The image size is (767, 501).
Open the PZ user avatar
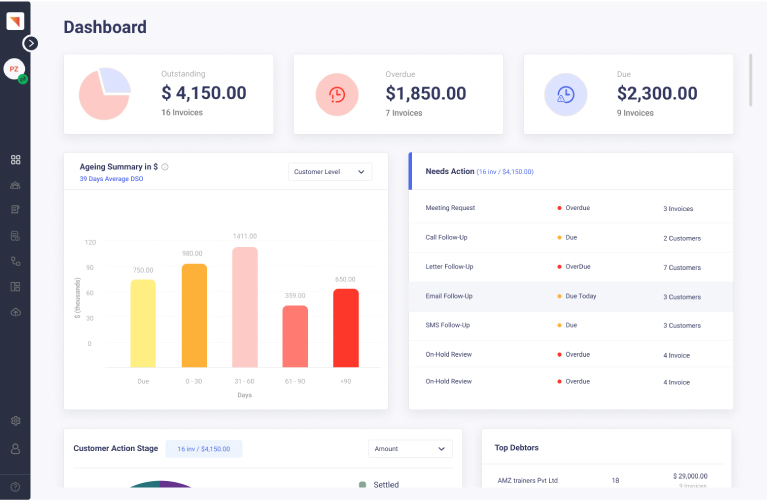[14, 69]
